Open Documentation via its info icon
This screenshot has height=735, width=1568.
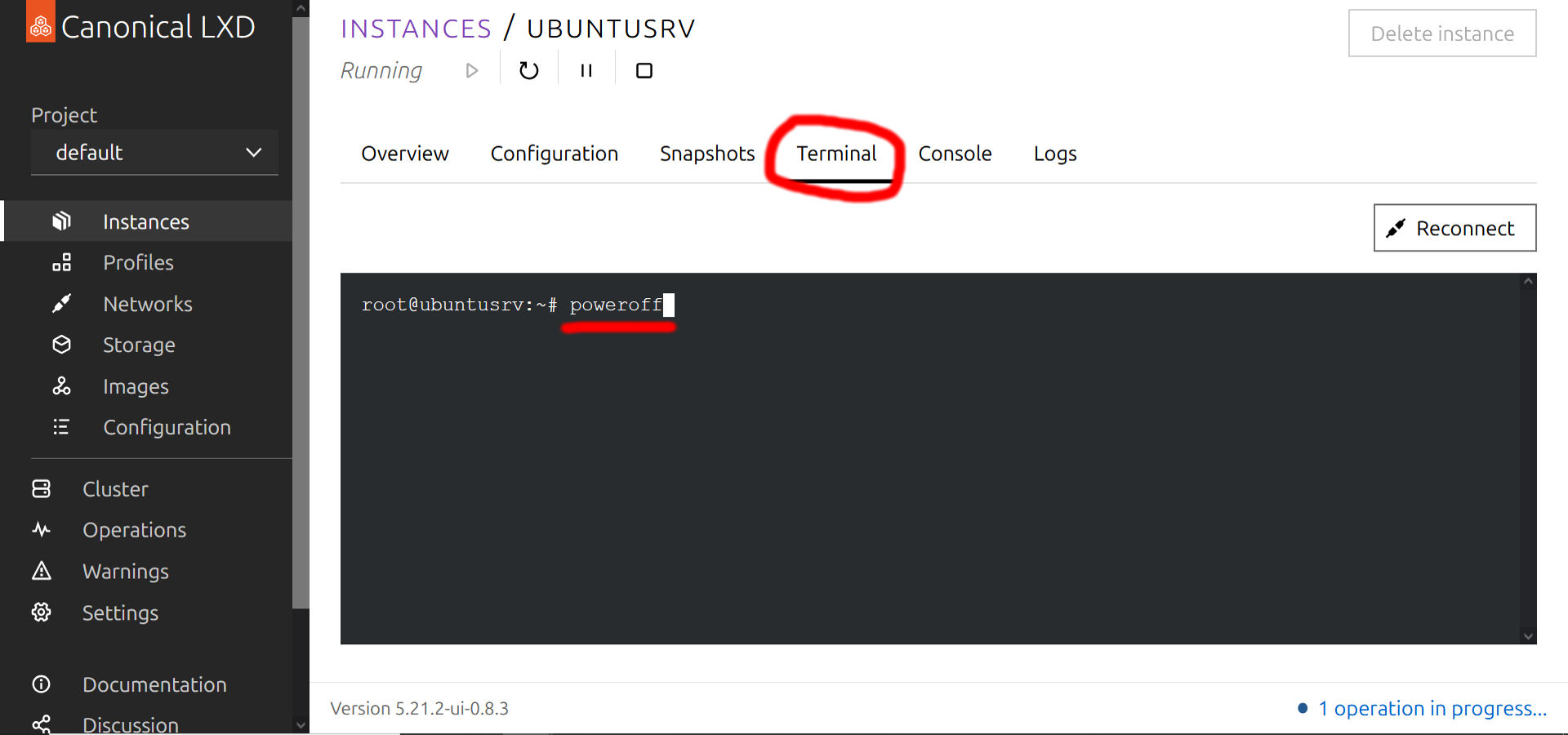point(41,684)
